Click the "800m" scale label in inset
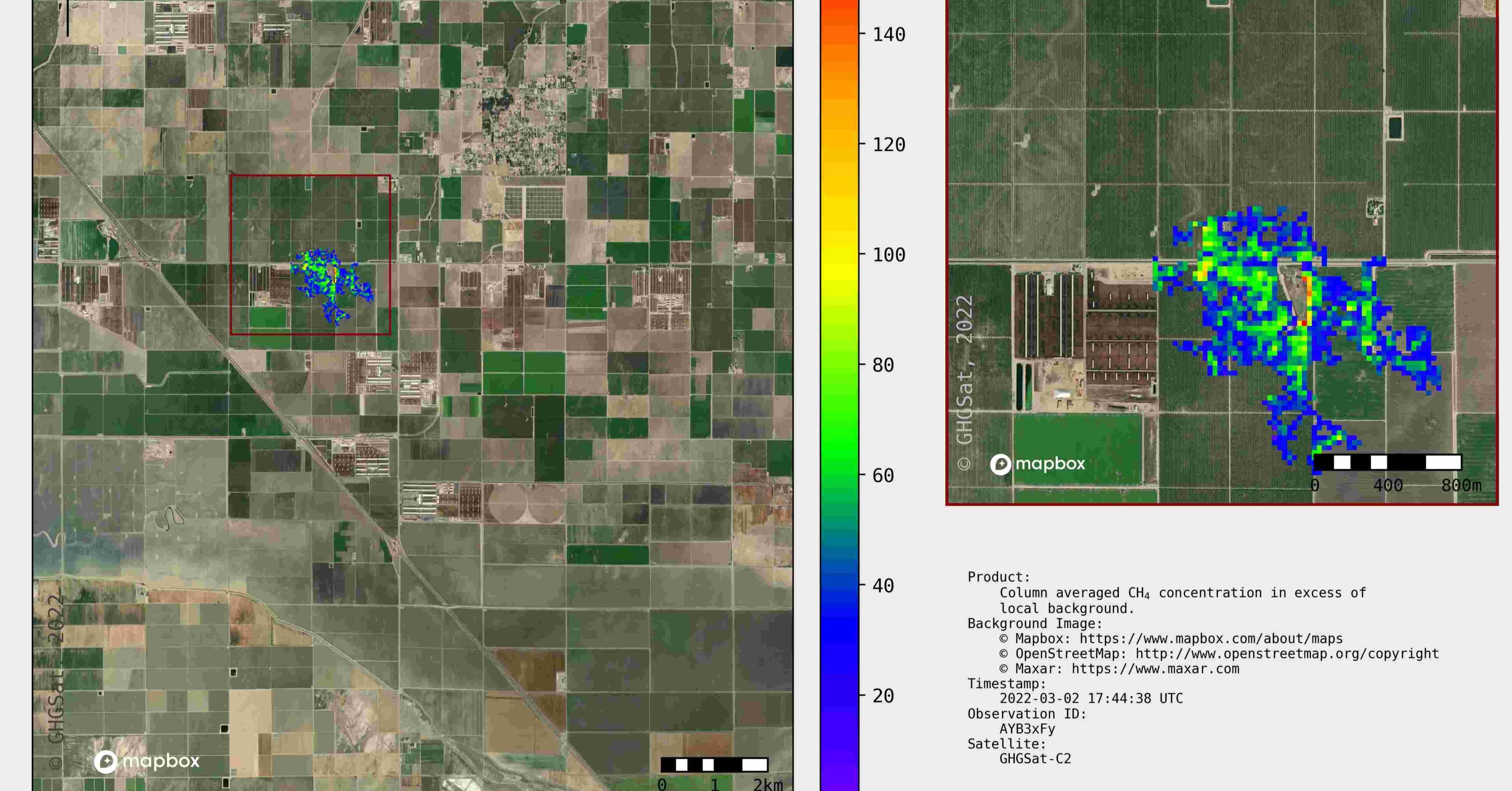 coord(1461,486)
